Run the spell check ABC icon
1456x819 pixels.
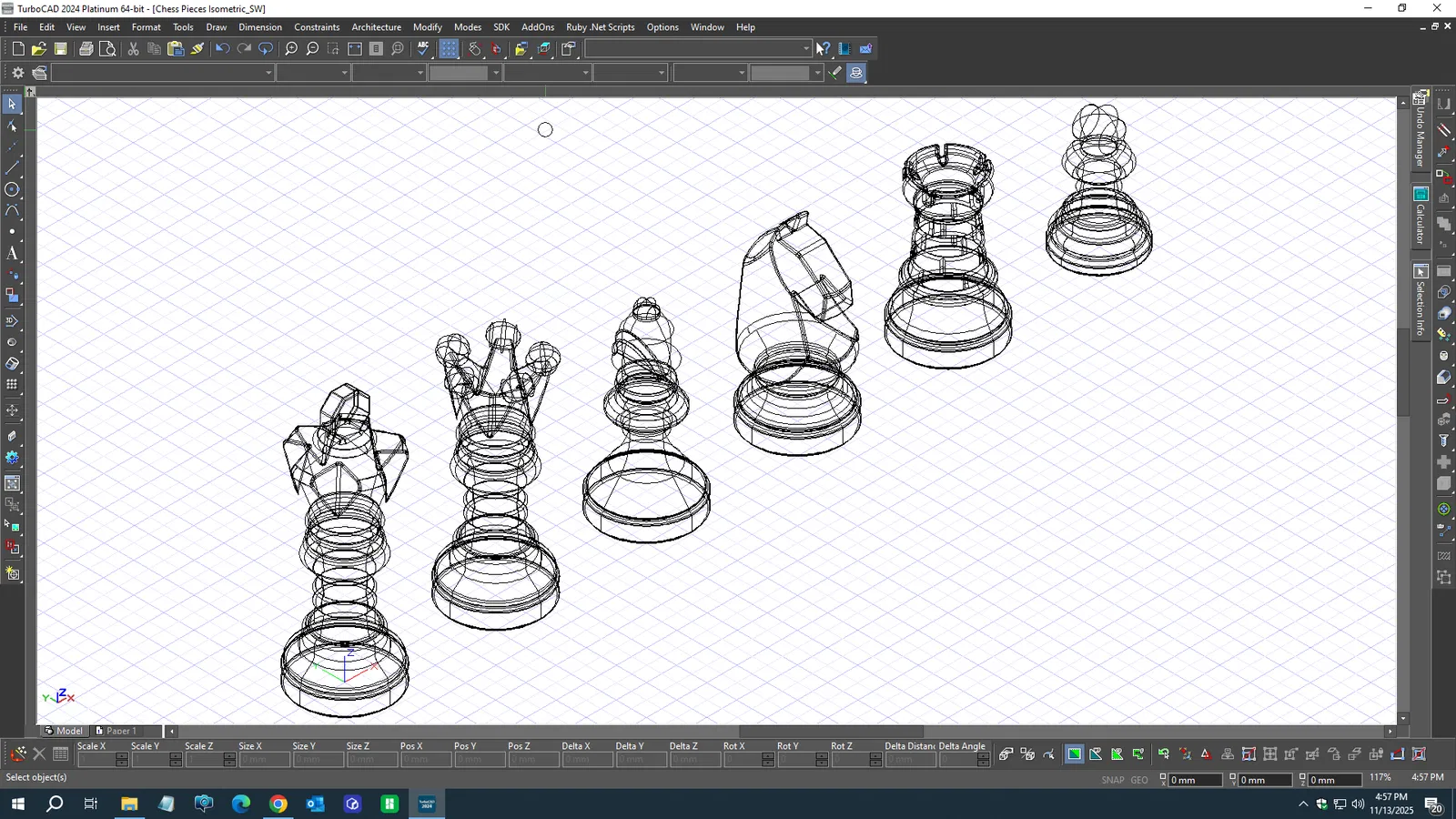[423, 49]
